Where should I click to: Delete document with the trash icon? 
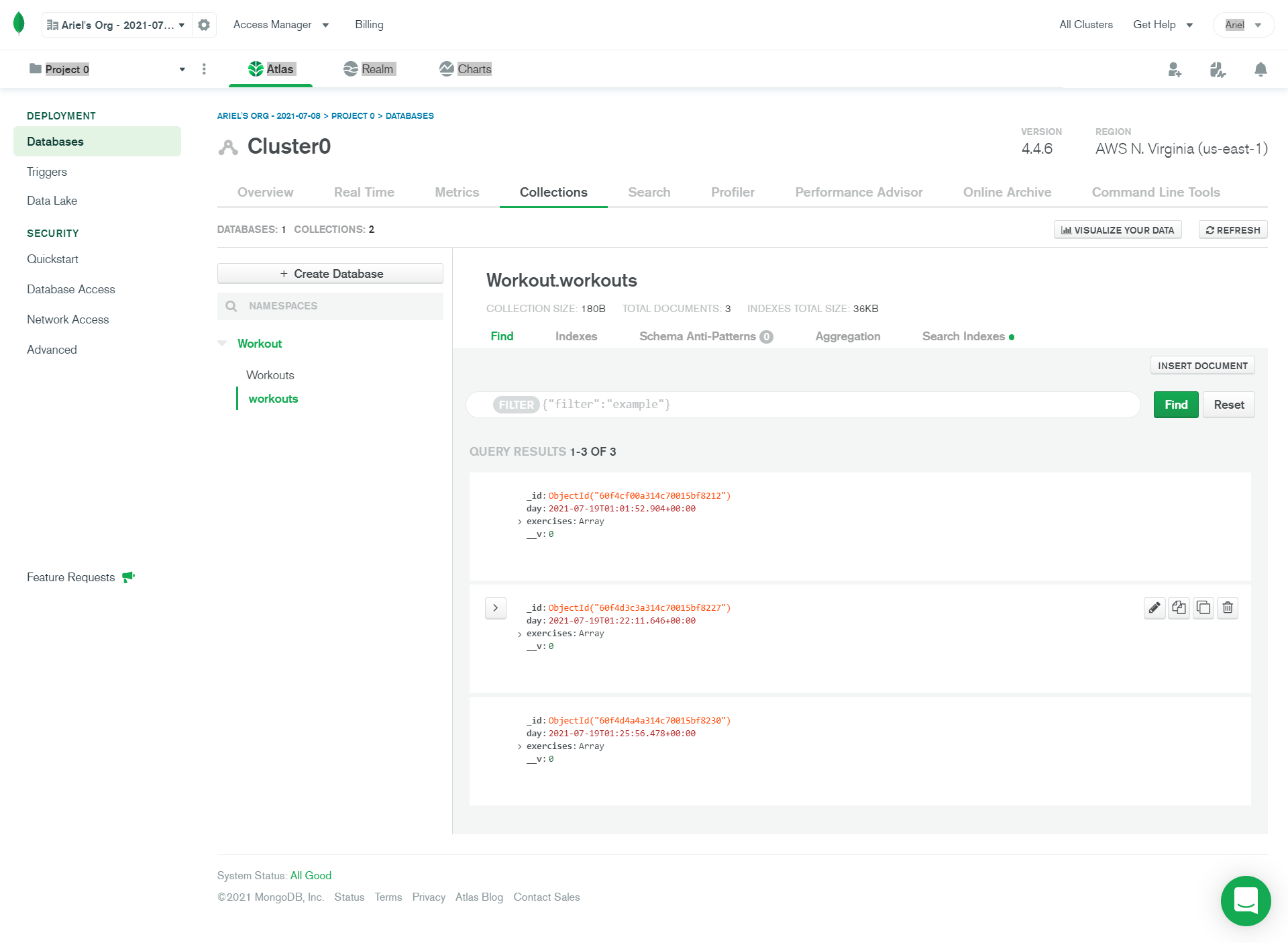tap(1228, 608)
